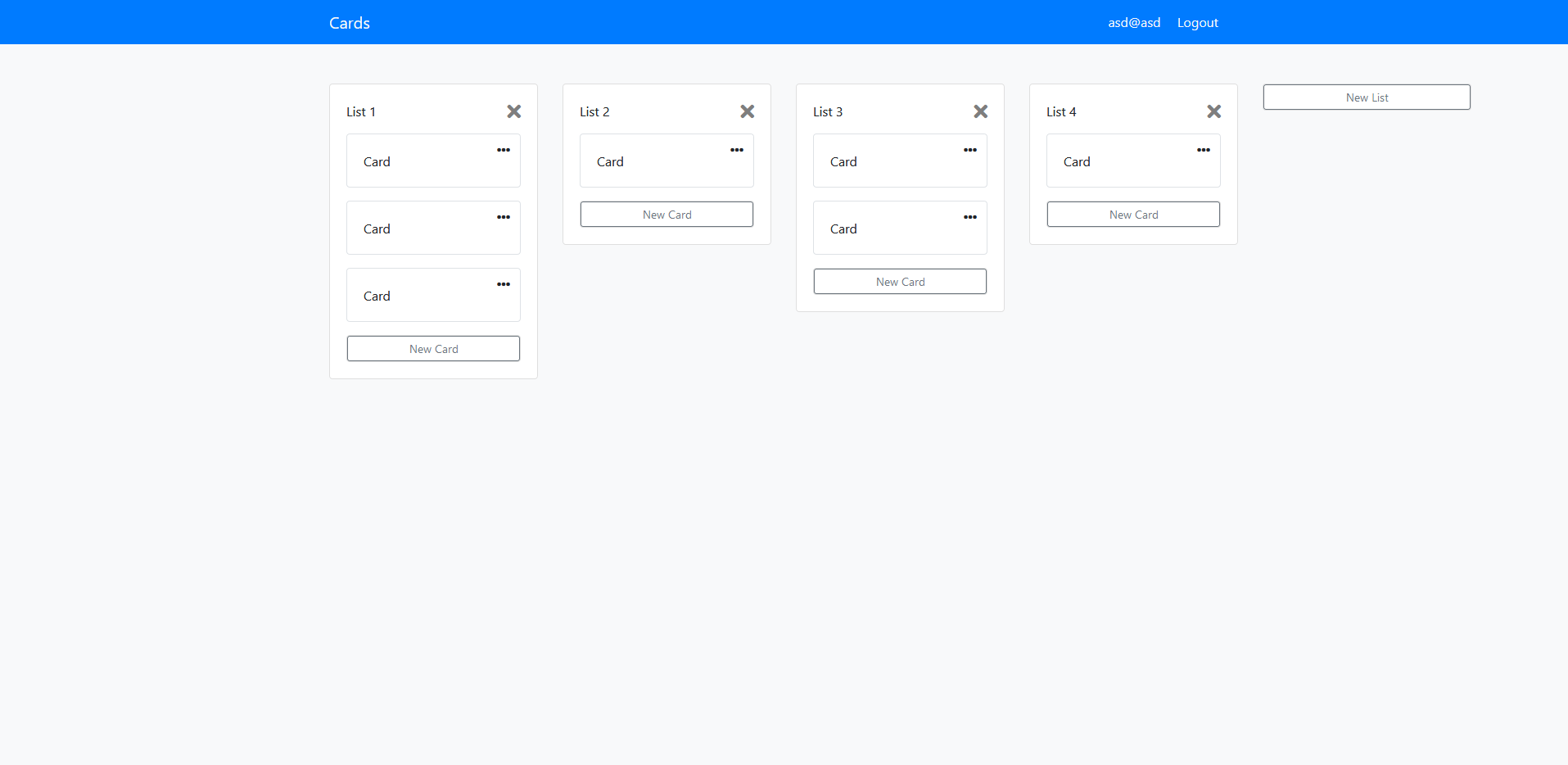Click the X icon to delete List 2
The width and height of the screenshot is (1568, 765).
coord(748,111)
